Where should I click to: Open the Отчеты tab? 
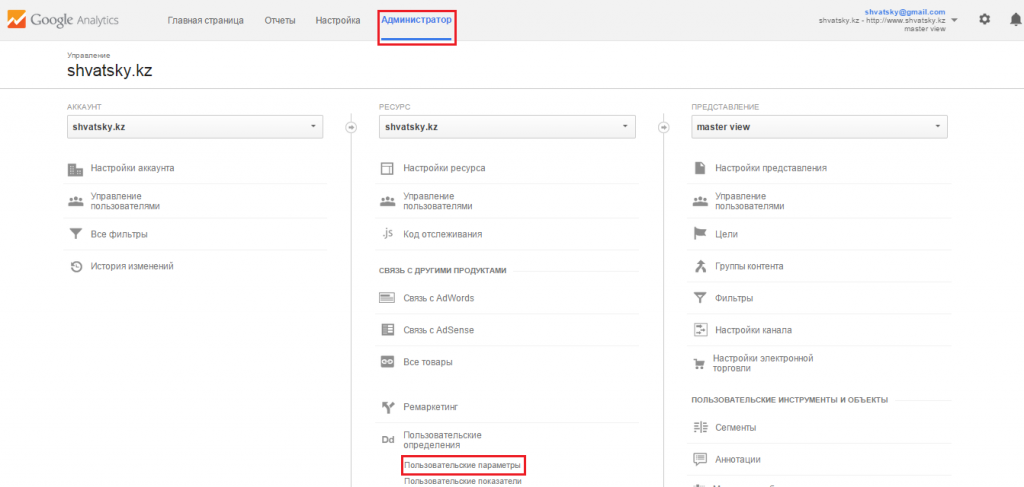[x=279, y=20]
